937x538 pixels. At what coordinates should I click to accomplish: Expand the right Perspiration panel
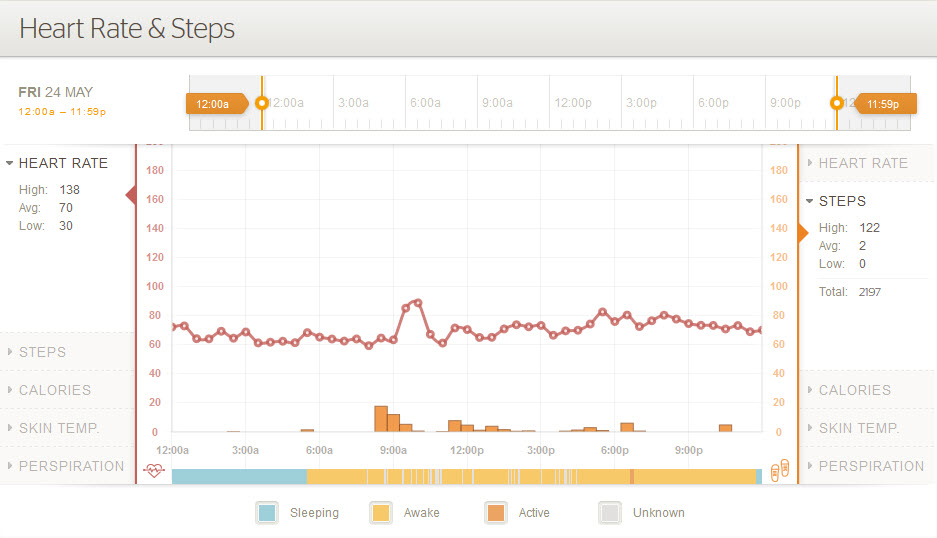click(871, 466)
